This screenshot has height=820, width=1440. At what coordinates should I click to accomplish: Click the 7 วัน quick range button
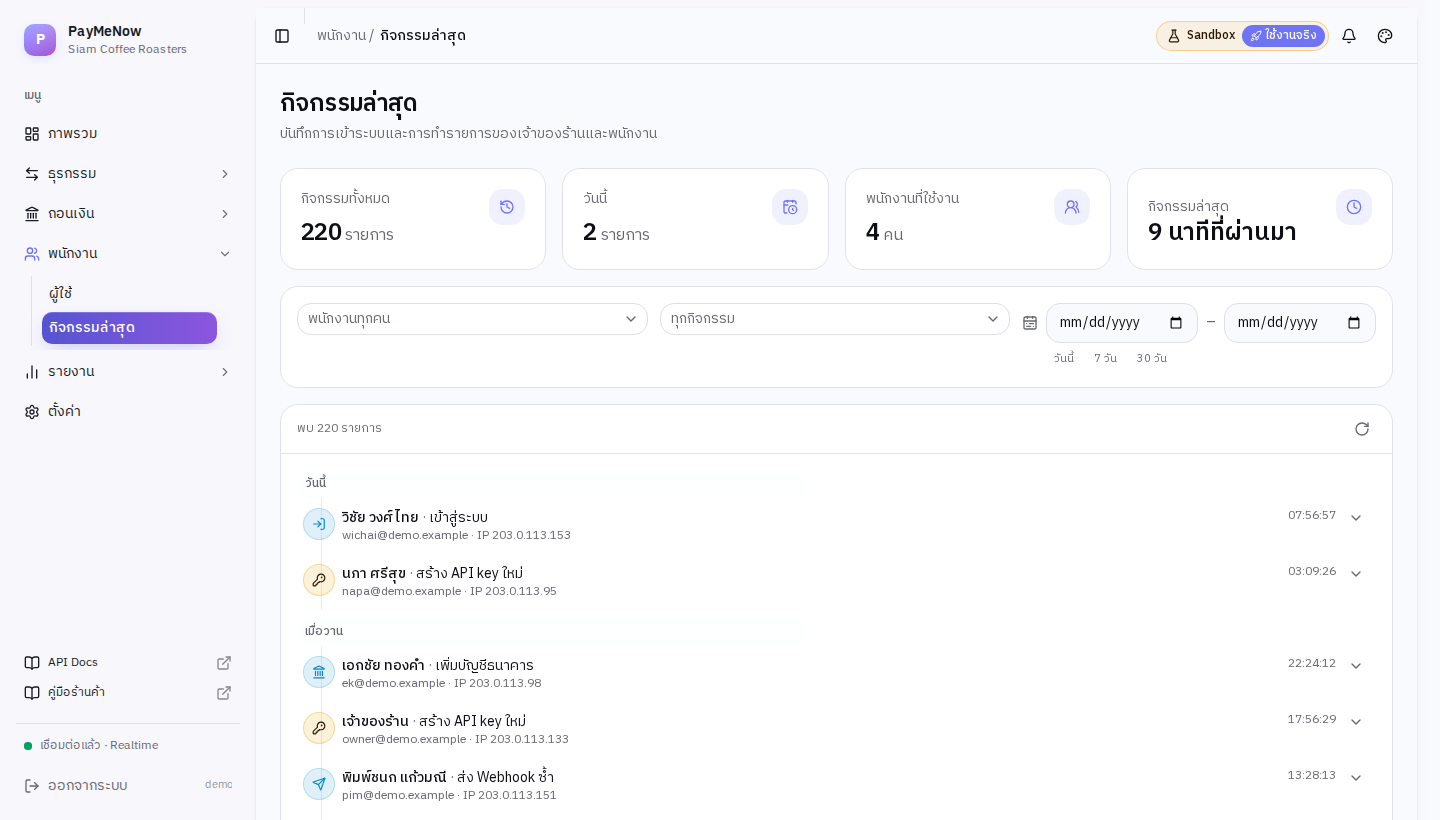point(1105,358)
